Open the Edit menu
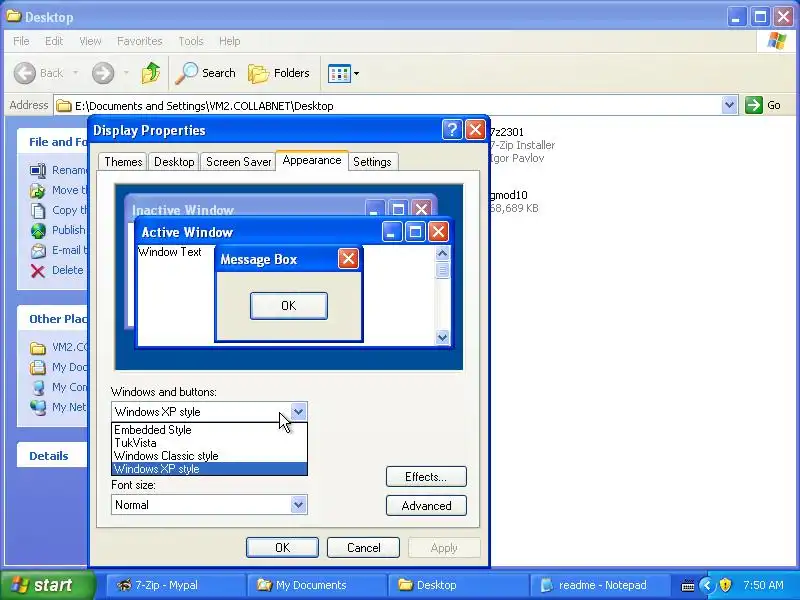 pos(54,41)
